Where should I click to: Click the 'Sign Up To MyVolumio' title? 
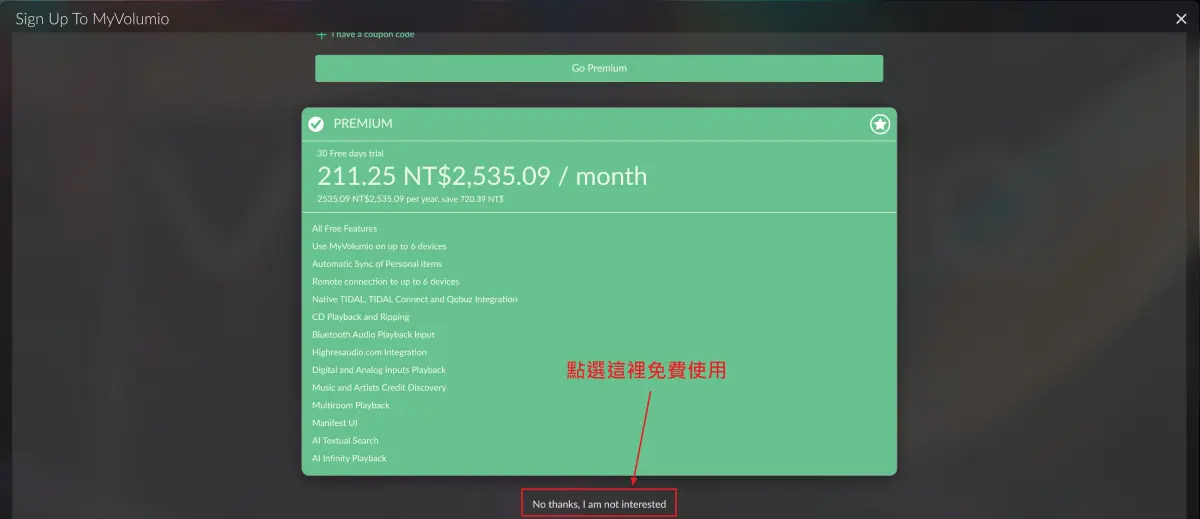[x=92, y=19]
